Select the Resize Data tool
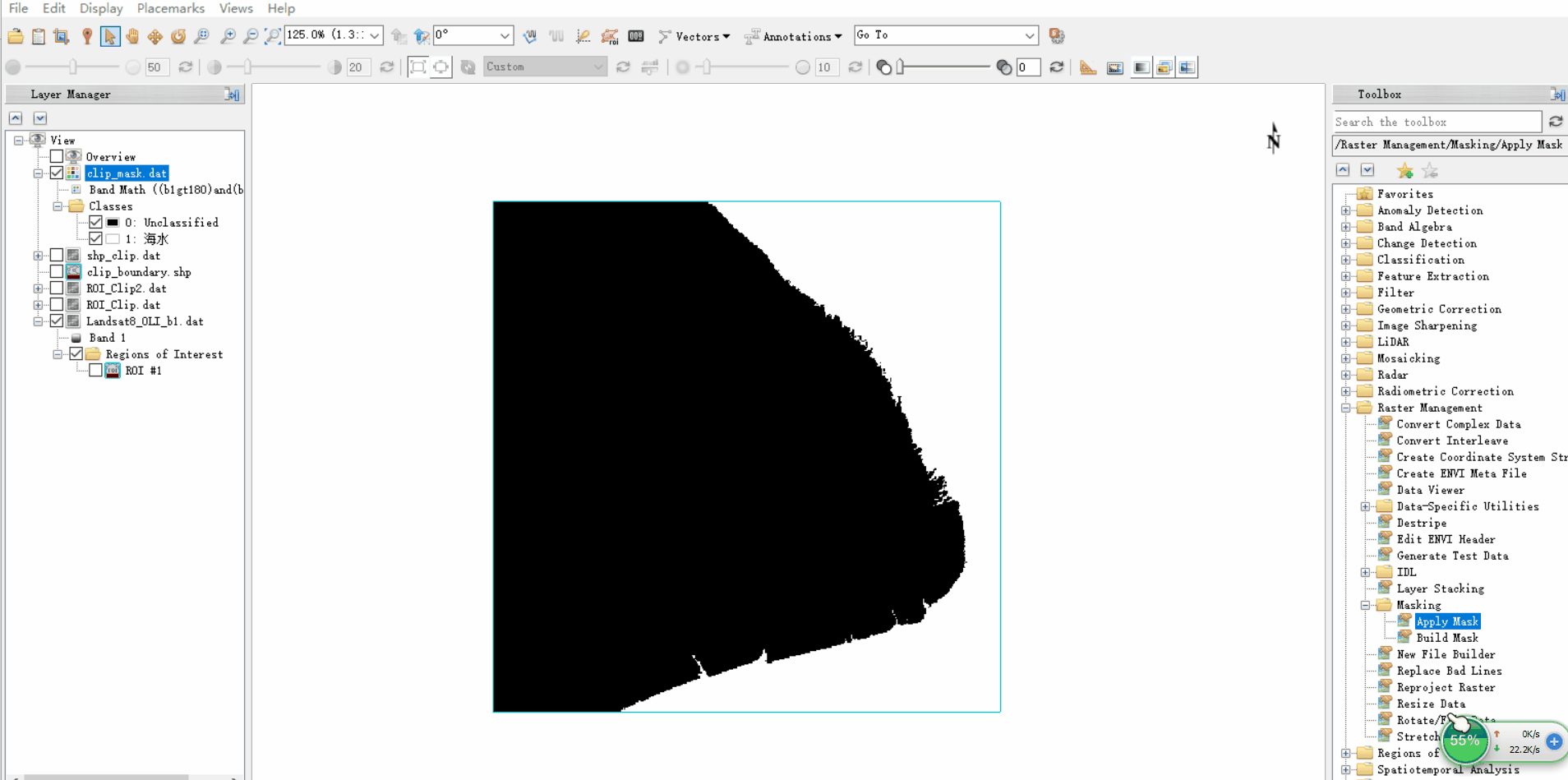 point(1431,704)
